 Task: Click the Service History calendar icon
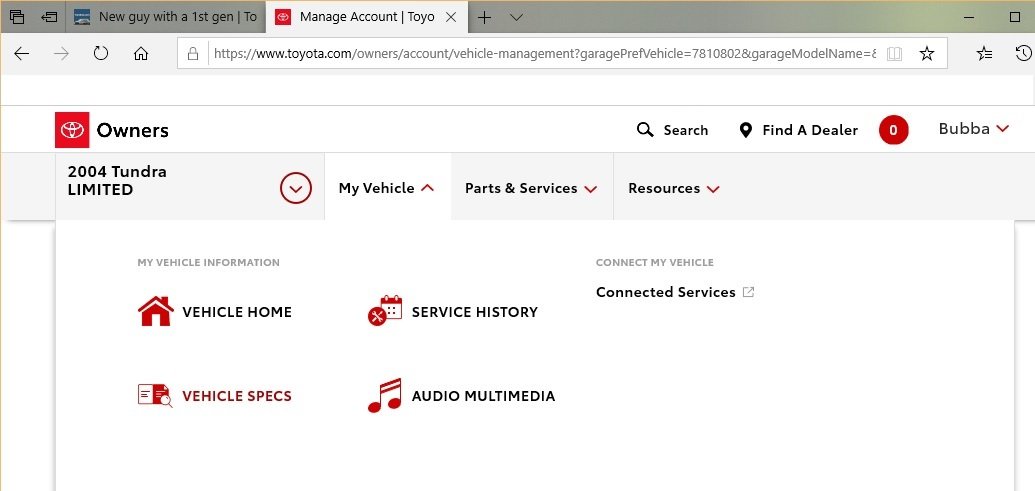coord(385,310)
